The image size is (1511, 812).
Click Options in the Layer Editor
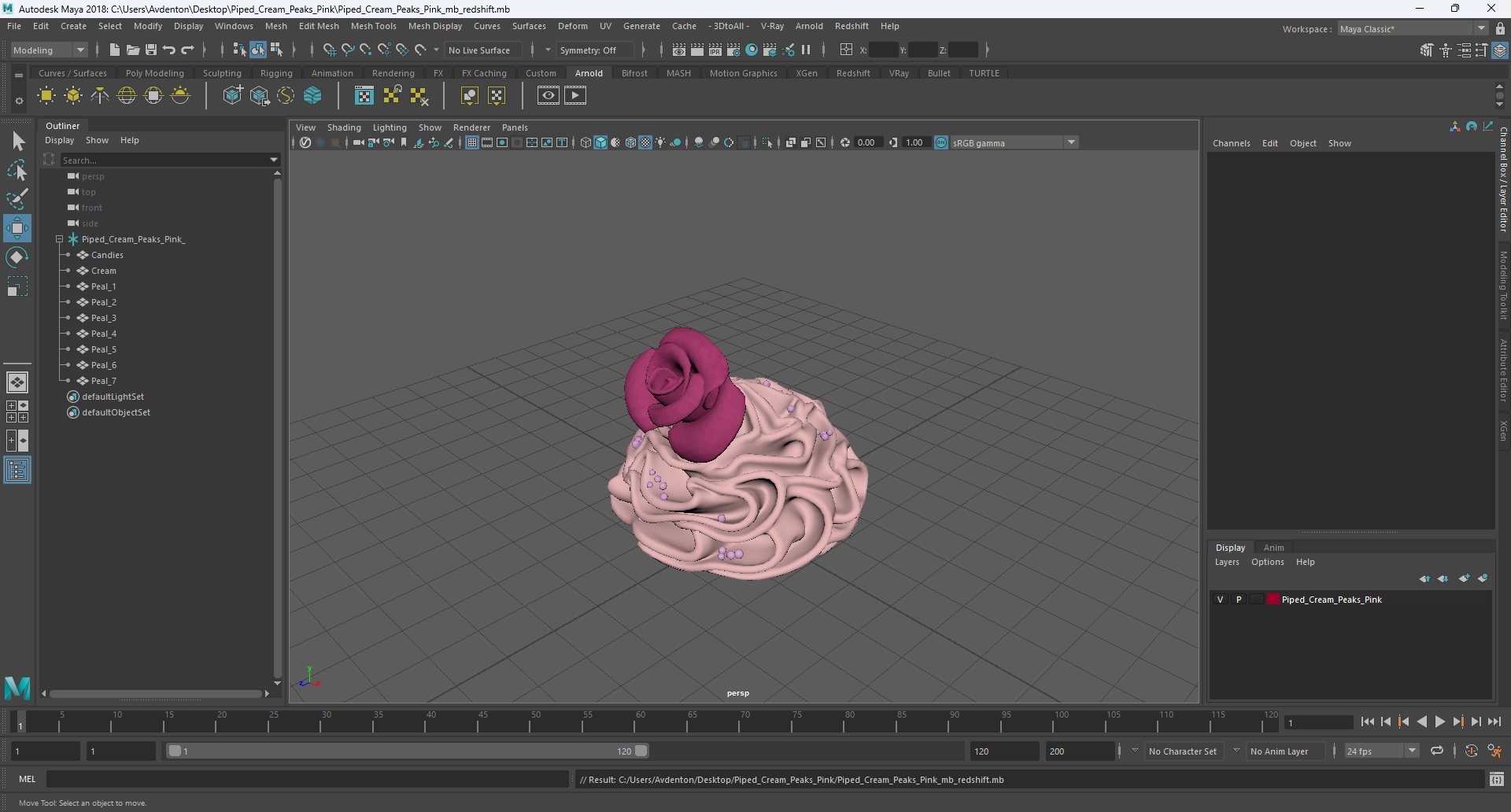[x=1267, y=562]
